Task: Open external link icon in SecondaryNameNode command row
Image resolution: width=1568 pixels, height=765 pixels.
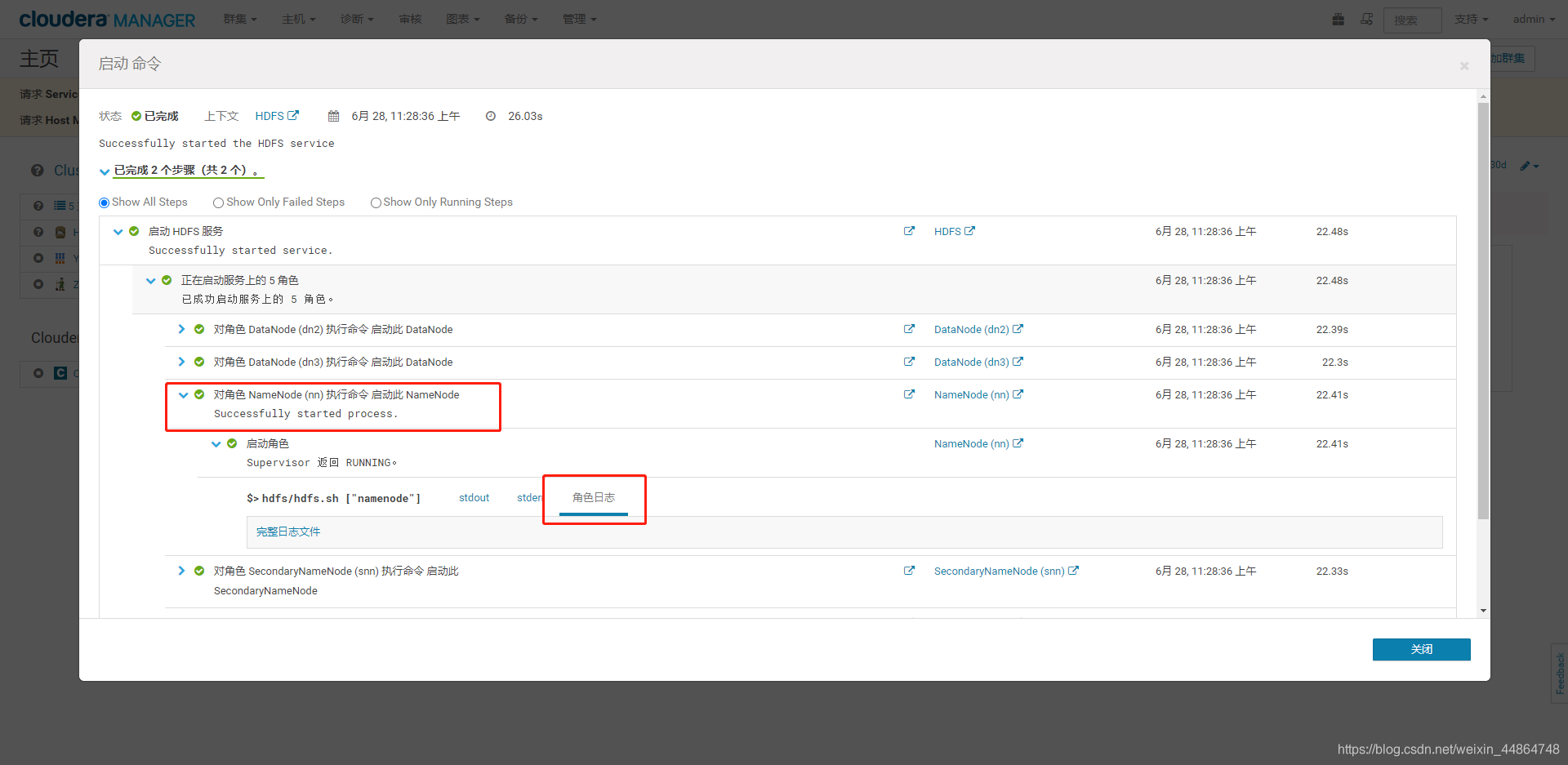Action: pyautogui.click(x=909, y=571)
